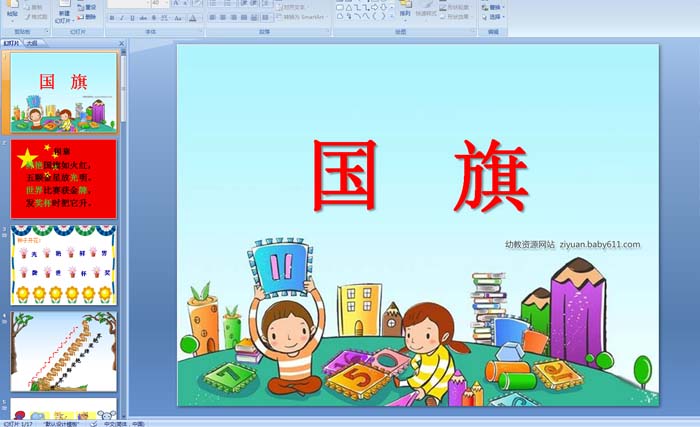Screen dimensions: 700x427
Task: Click the language indicator 中文 in the status bar
Action: (x=124, y=423)
